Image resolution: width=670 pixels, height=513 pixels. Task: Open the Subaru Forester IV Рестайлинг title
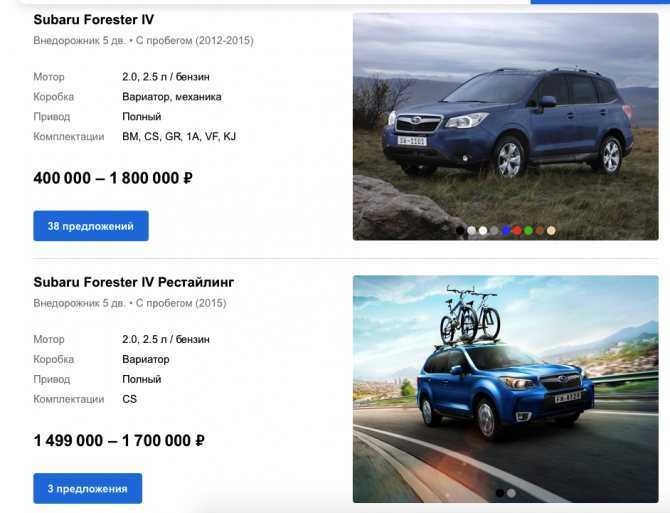pyautogui.click(x=134, y=282)
